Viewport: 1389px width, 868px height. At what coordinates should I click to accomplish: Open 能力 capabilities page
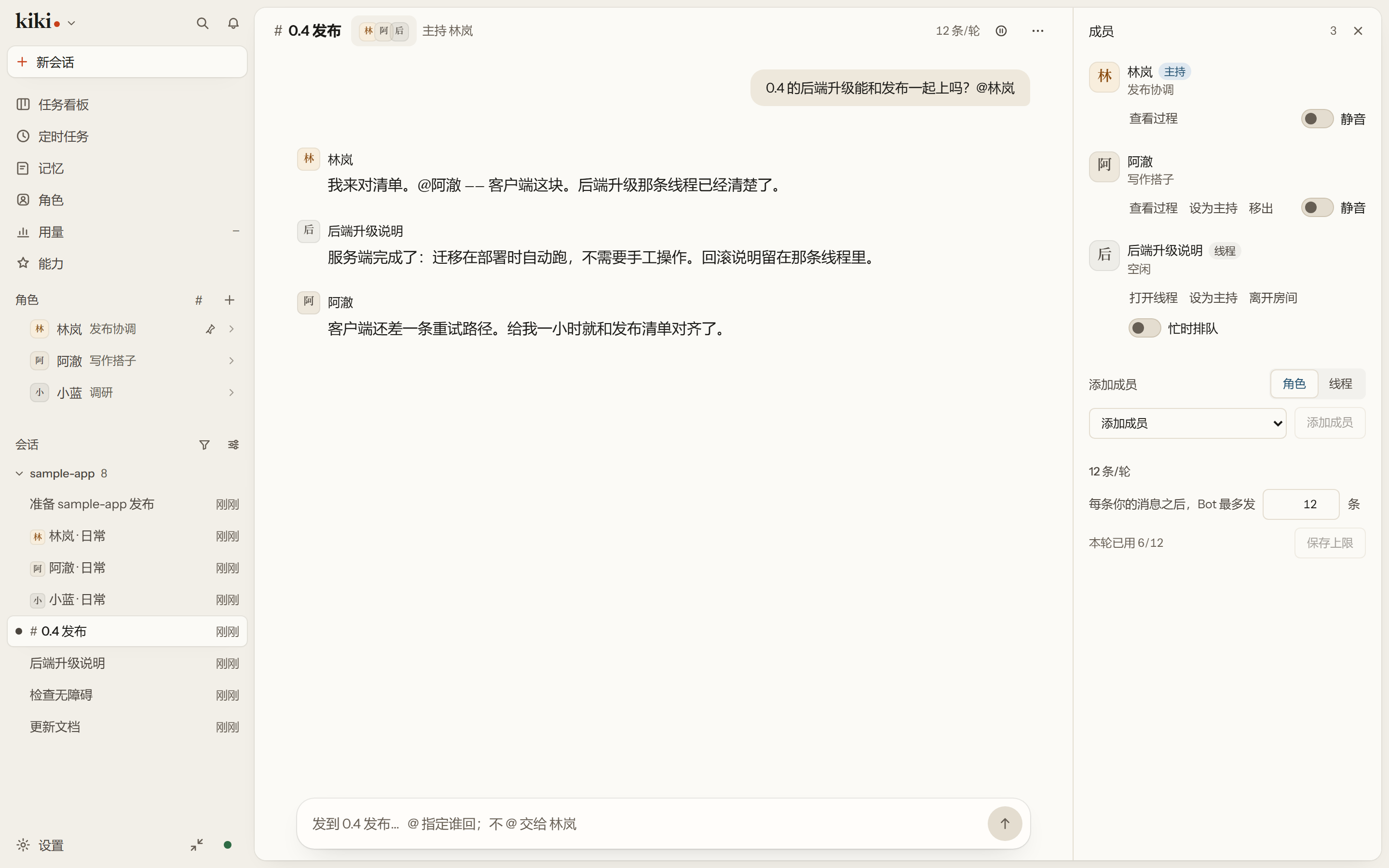(127, 263)
